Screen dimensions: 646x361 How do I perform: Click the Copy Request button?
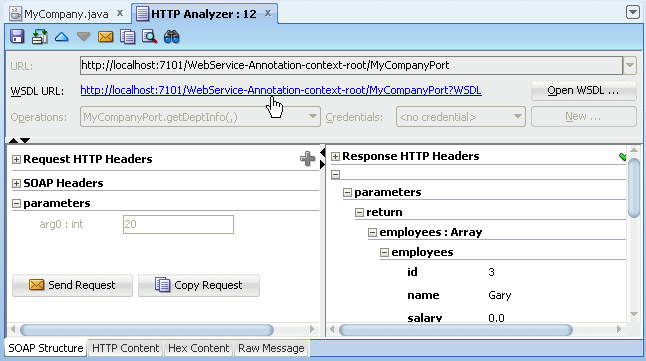(199, 285)
